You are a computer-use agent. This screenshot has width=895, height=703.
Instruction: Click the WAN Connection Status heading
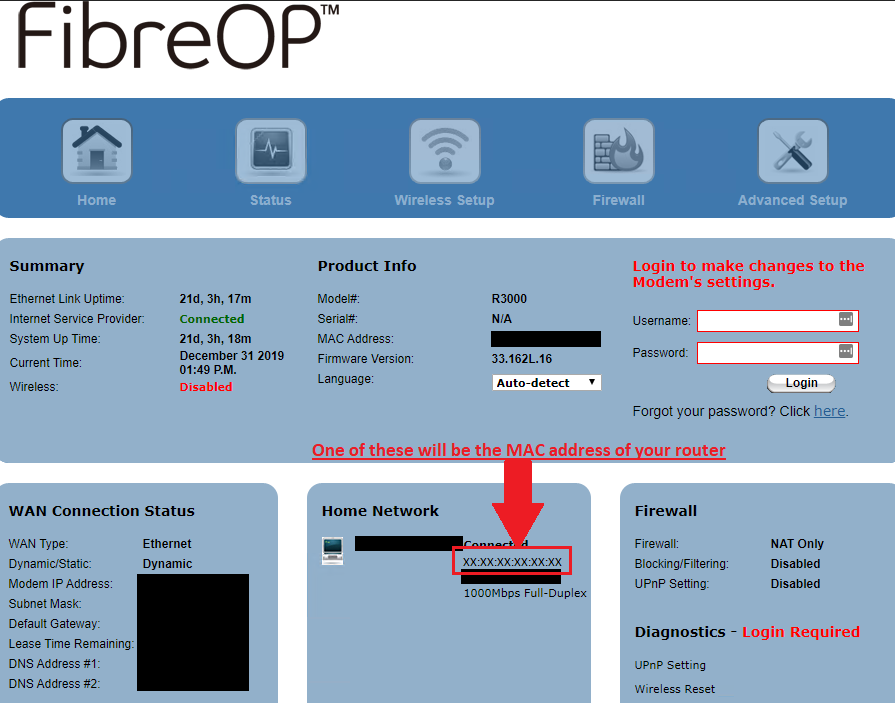click(x=102, y=511)
